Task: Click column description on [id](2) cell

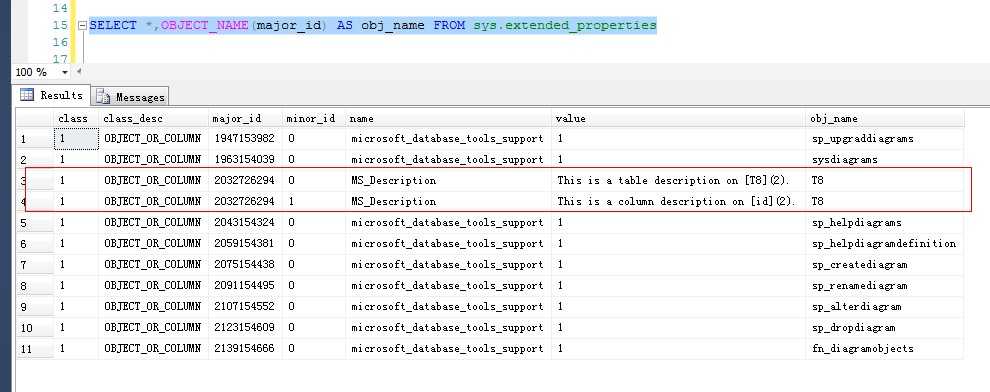Action: click(x=679, y=202)
